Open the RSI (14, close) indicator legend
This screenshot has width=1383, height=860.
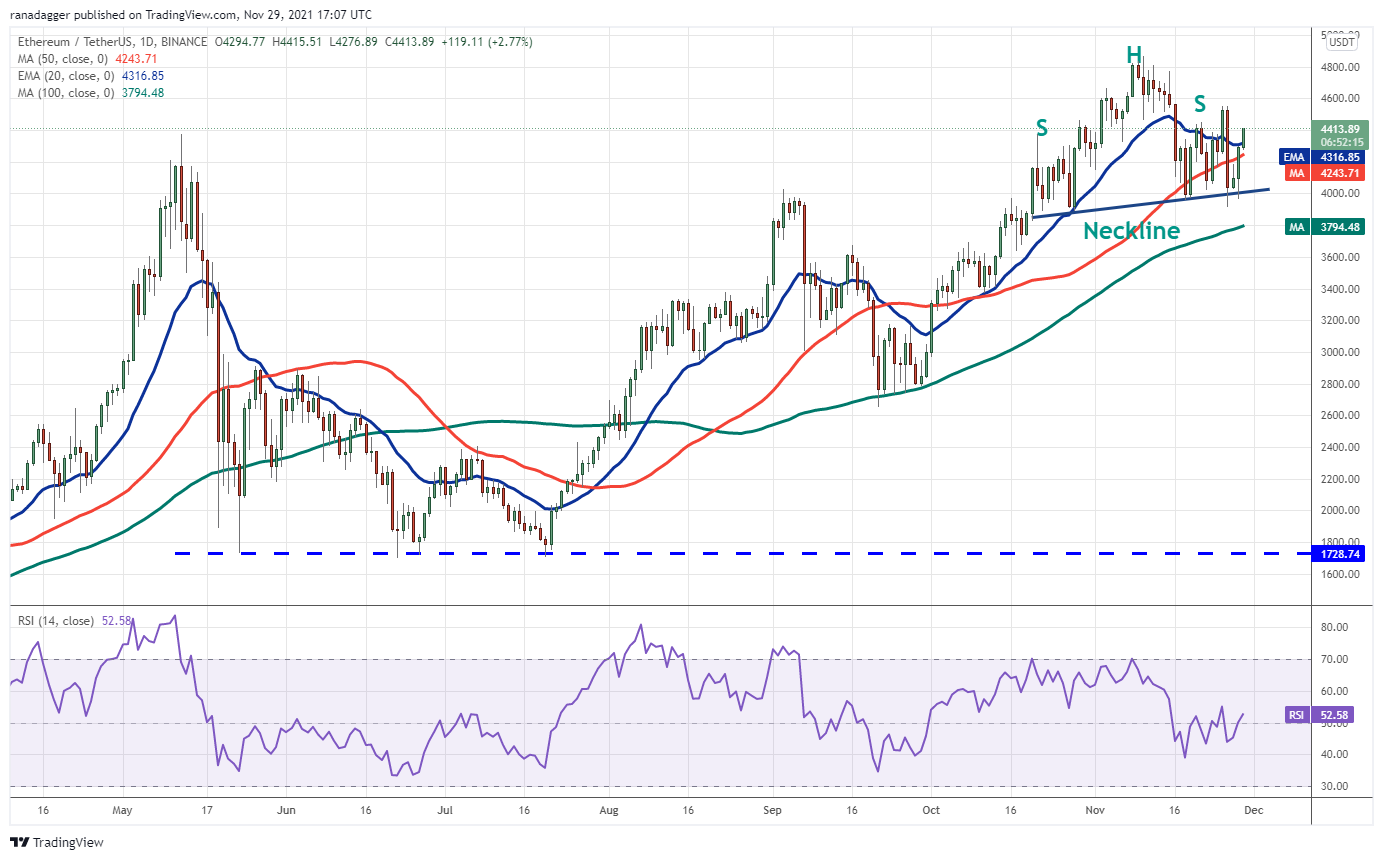[59, 621]
